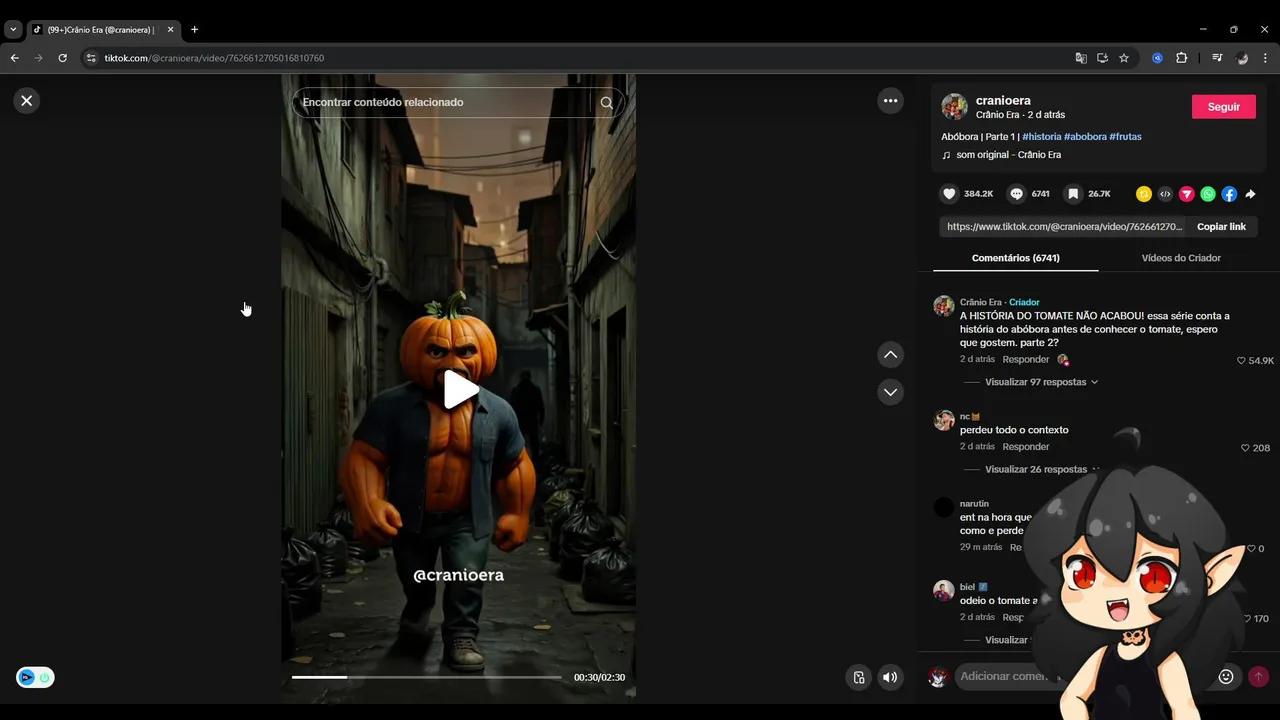
Task: Open Chrome three-dot menu
Action: coord(1265,58)
